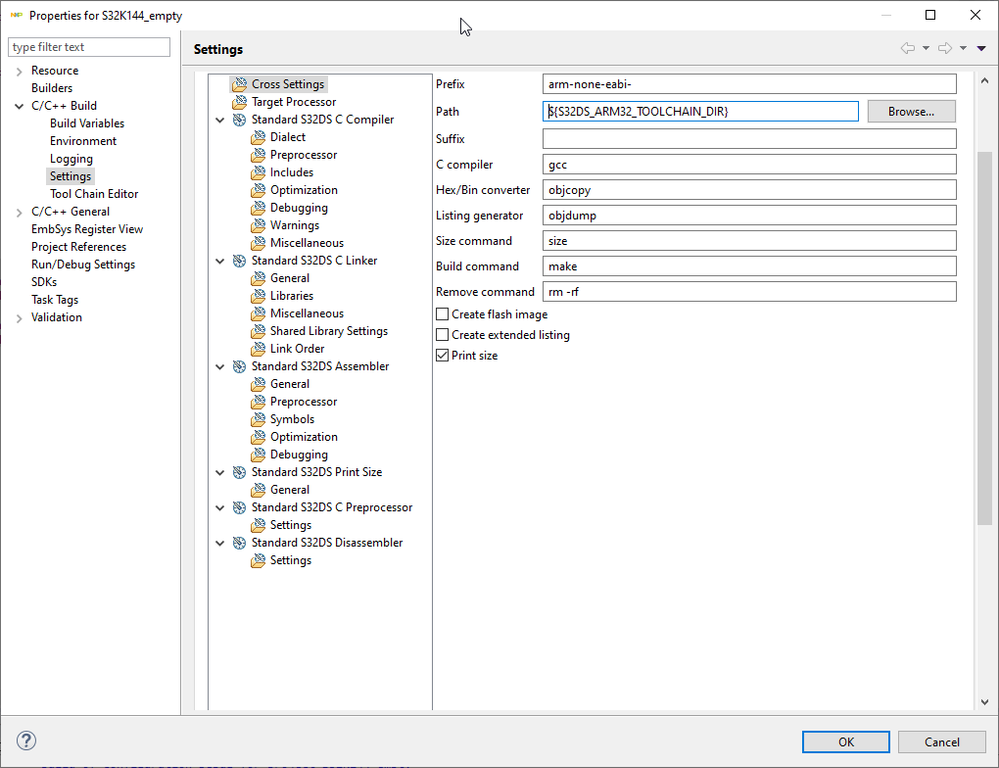
Task: Click the Dialect option icon
Action: pyautogui.click(x=258, y=137)
